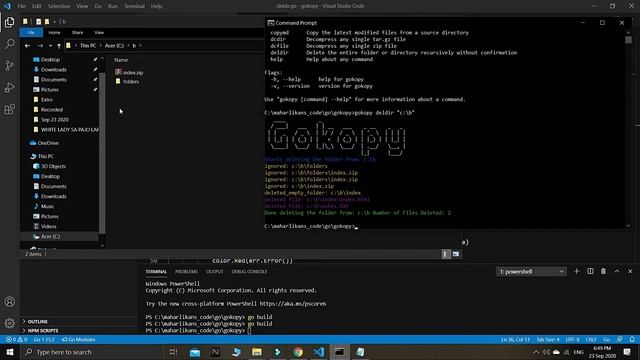This screenshot has height=360, width=640.
Task: Switch to the OUTPUT panel tab
Action: pos(214,271)
